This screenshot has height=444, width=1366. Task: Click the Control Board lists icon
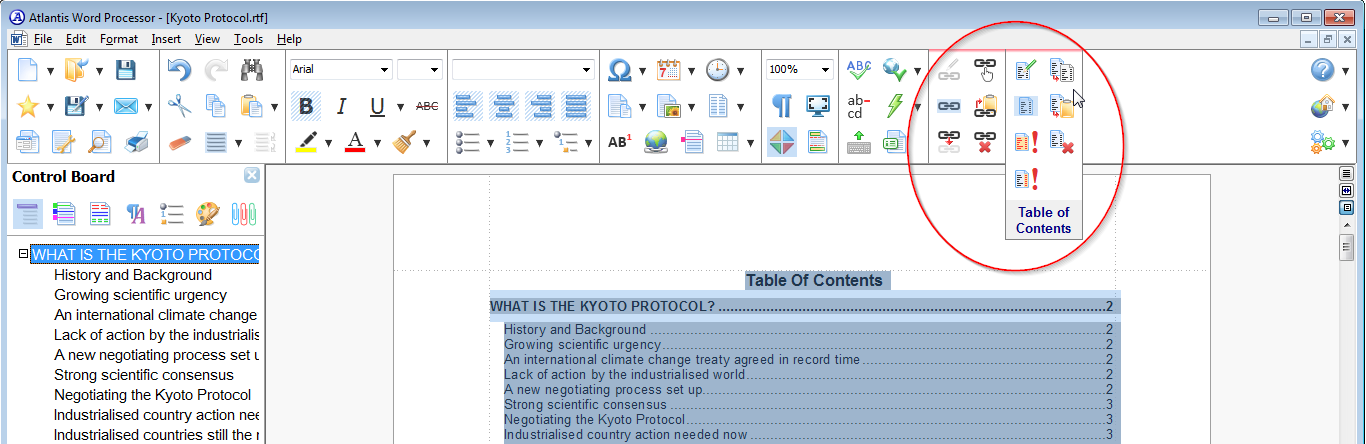[171, 213]
